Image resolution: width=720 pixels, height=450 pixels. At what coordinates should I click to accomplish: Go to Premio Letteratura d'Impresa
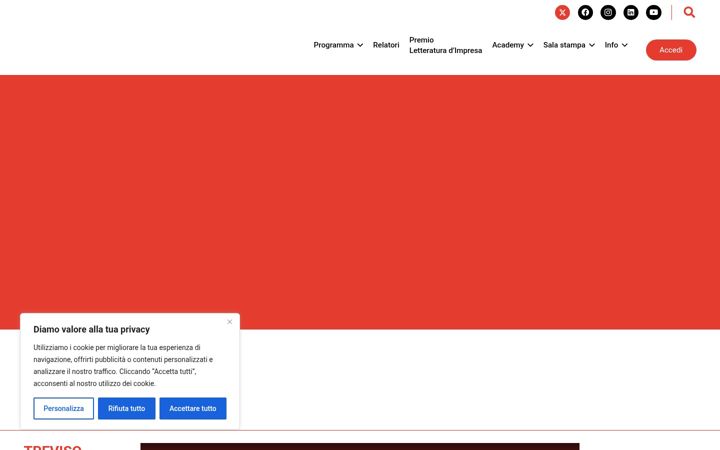pos(445,45)
